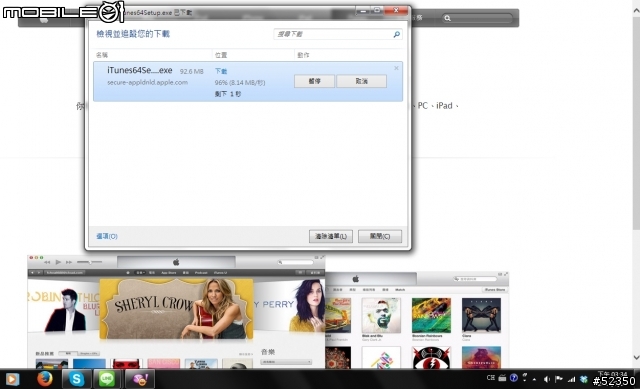
Task: Select the iTunes64Se....exe file name
Action: tap(140, 70)
